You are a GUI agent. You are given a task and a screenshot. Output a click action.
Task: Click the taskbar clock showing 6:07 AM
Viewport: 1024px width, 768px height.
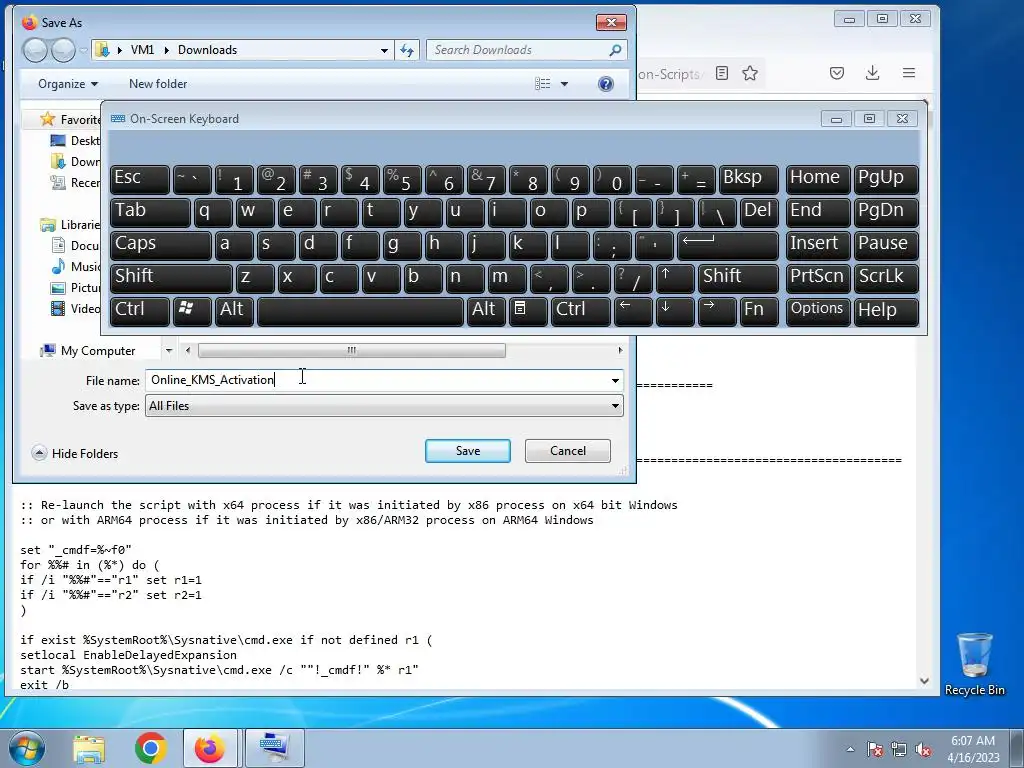[x=973, y=749]
